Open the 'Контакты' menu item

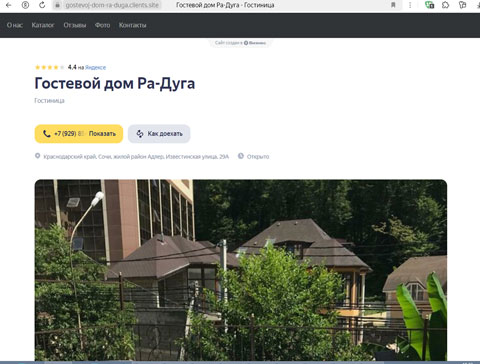point(132,25)
